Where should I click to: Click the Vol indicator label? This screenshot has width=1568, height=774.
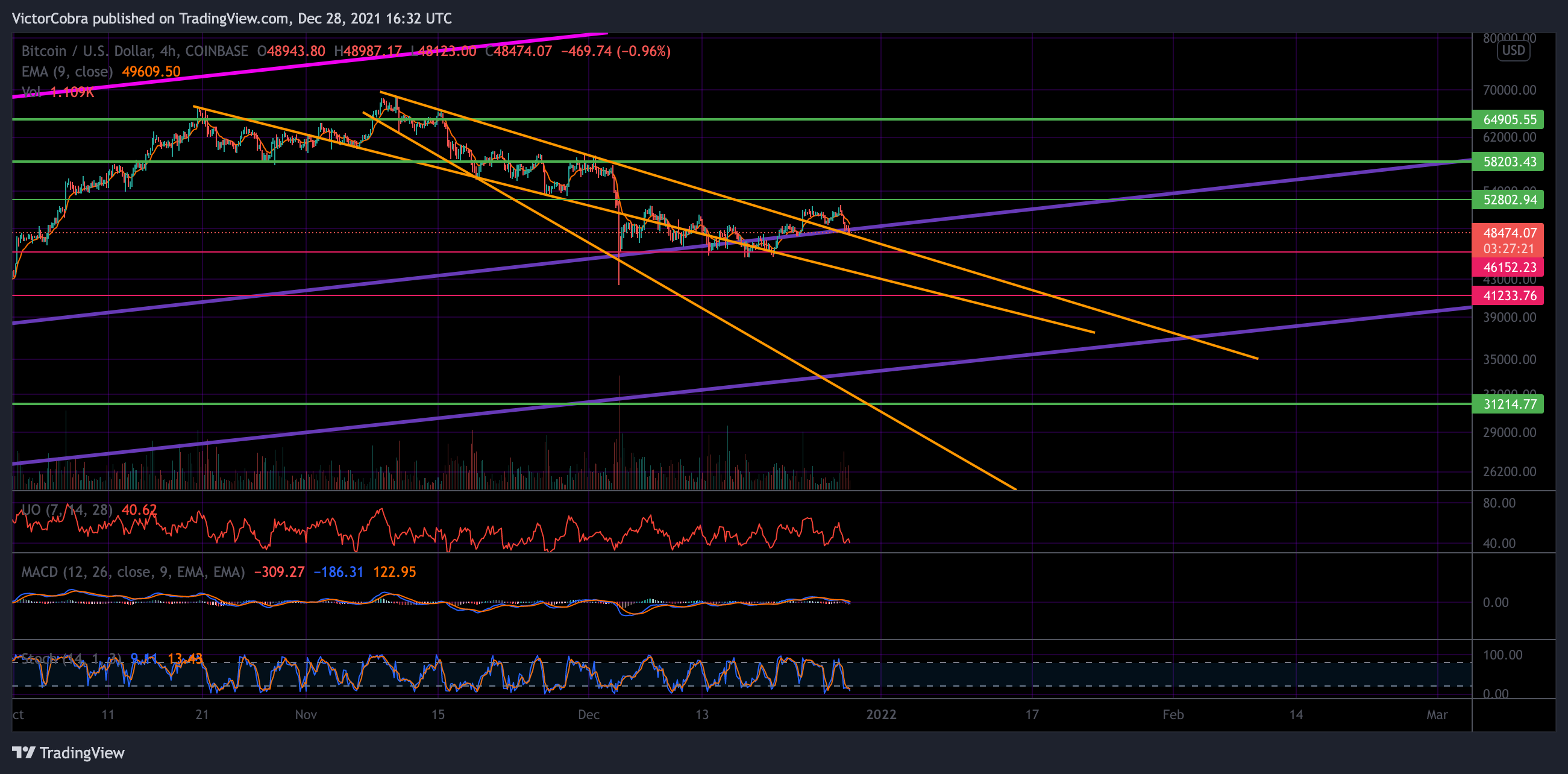click(x=32, y=92)
